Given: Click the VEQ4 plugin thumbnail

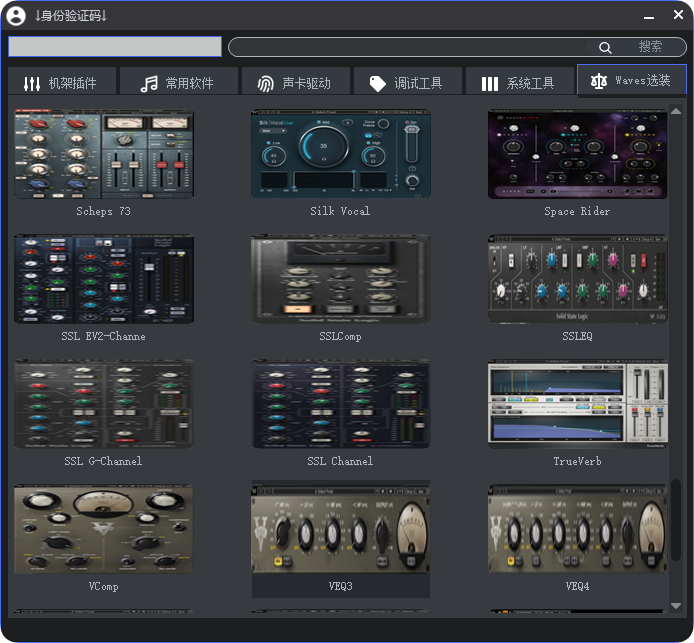Looking at the screenshot, I should click(578, 529).
